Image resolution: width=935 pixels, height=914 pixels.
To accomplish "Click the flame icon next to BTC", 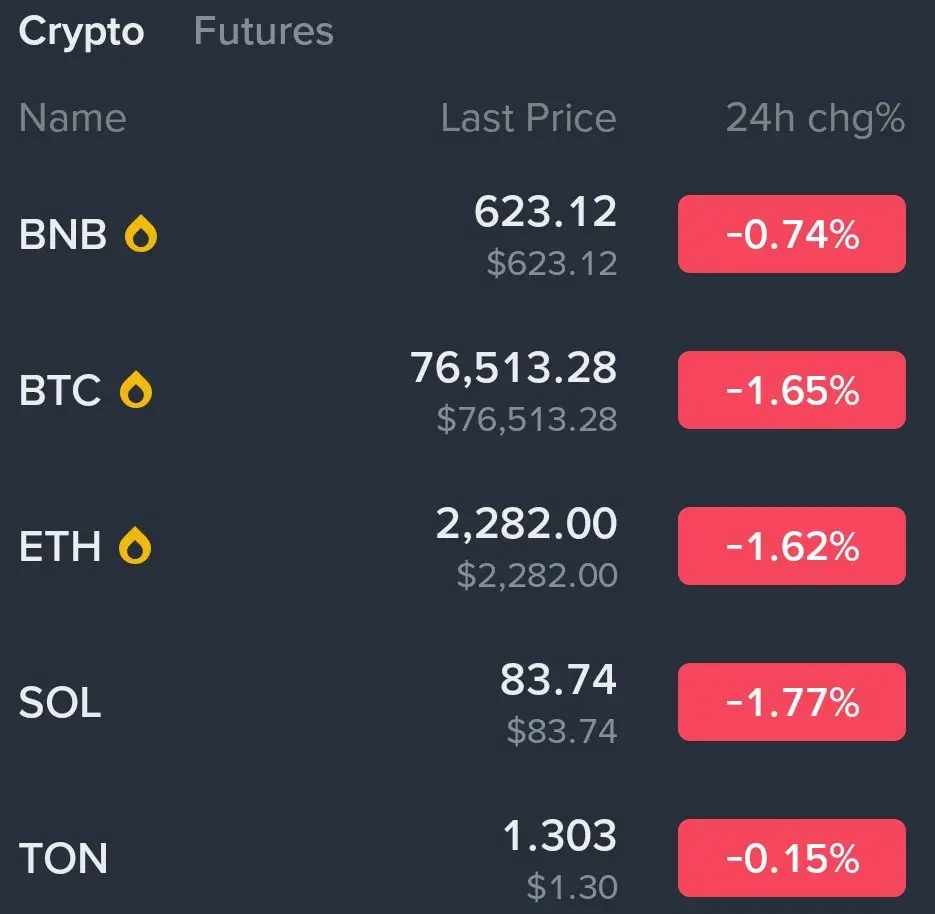I will (136, 391).
